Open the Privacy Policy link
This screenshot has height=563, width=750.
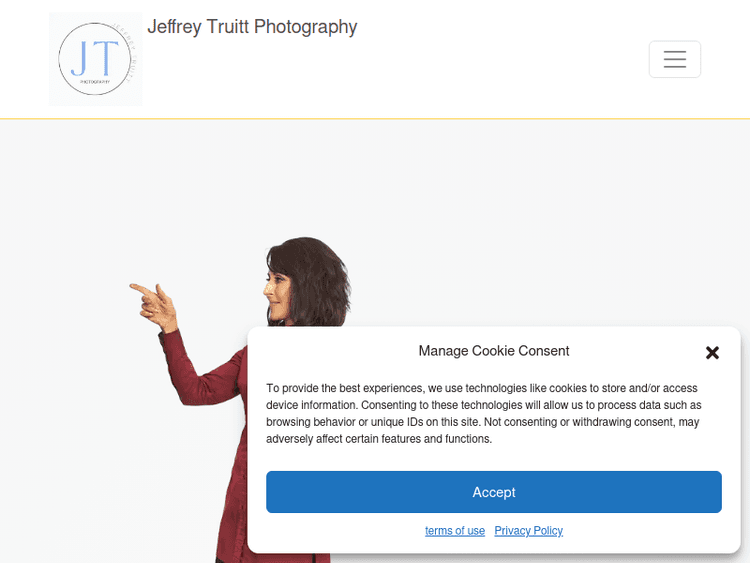[529, 530]
